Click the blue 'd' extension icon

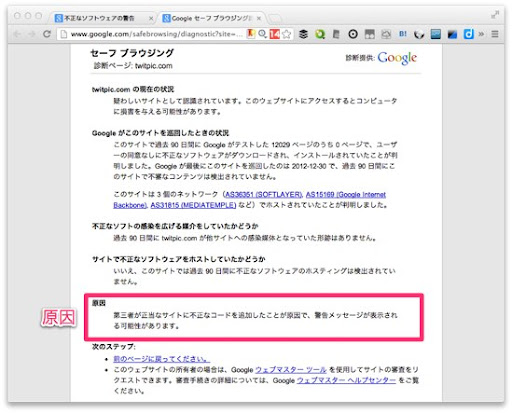(468, 34)
